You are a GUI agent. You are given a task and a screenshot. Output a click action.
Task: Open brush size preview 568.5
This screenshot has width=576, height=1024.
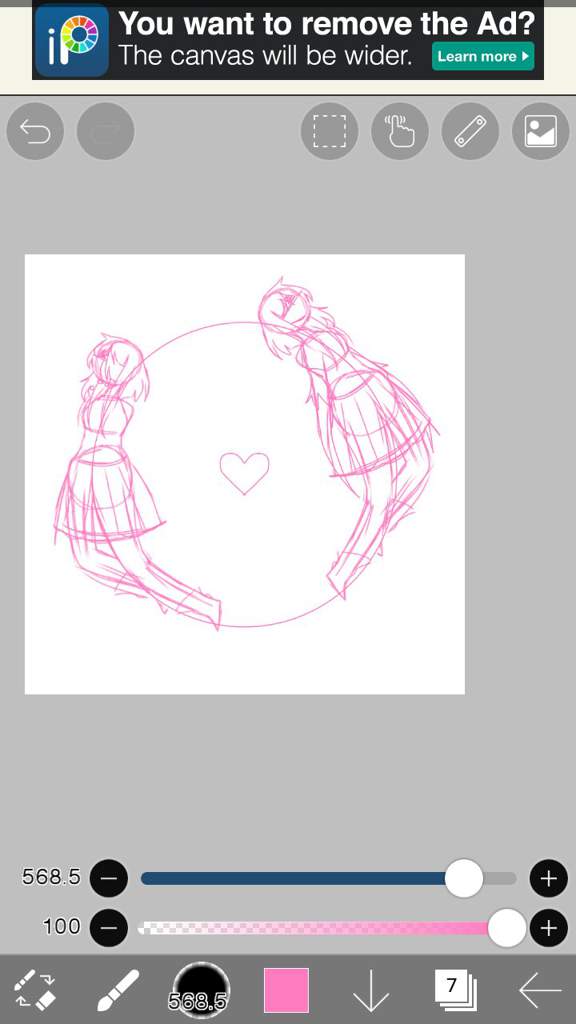[x=201, y=989]
